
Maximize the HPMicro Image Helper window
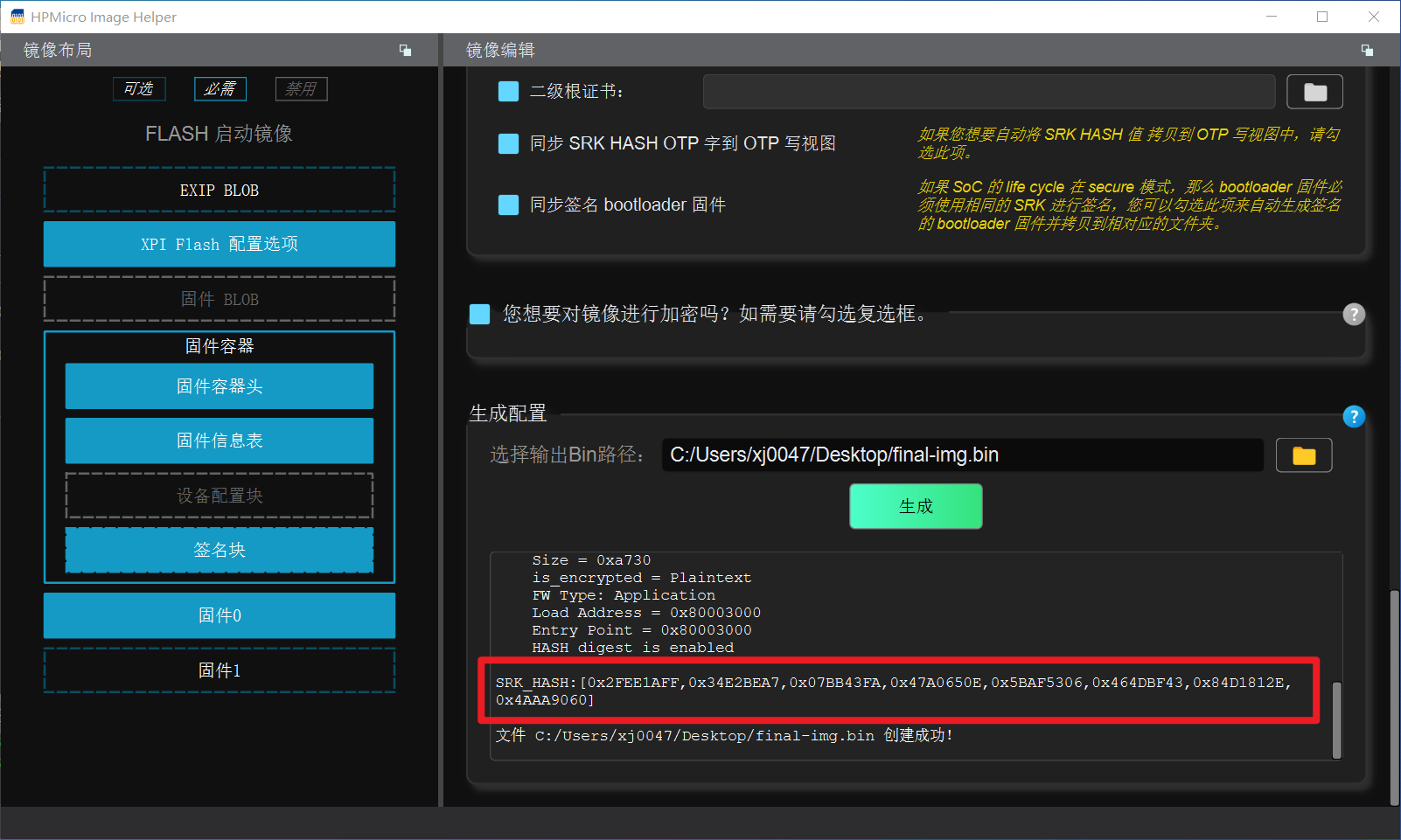pyautogui.click(x=1322, y=17)
